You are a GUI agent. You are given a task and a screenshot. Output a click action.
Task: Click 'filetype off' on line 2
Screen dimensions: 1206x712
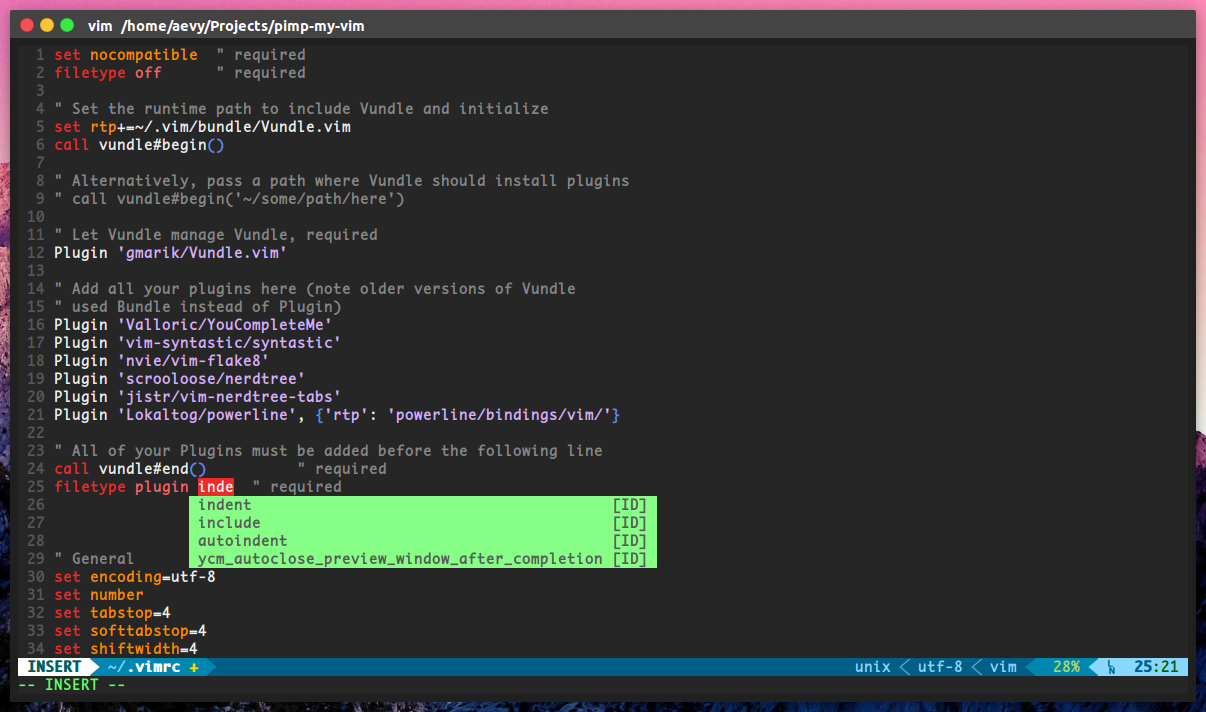pos(108,73)
